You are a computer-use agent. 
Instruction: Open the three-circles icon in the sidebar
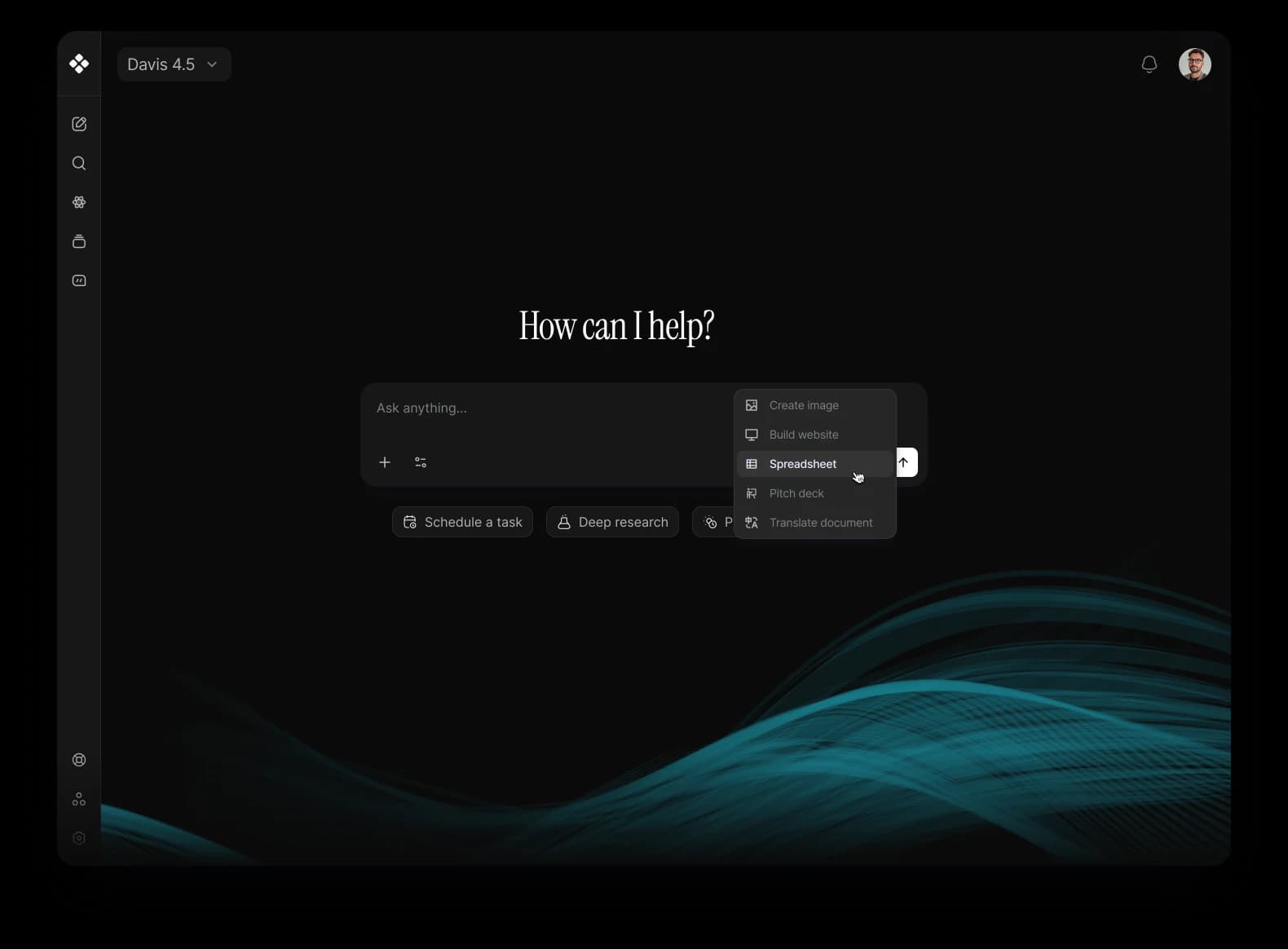click(x=79, y=799)
